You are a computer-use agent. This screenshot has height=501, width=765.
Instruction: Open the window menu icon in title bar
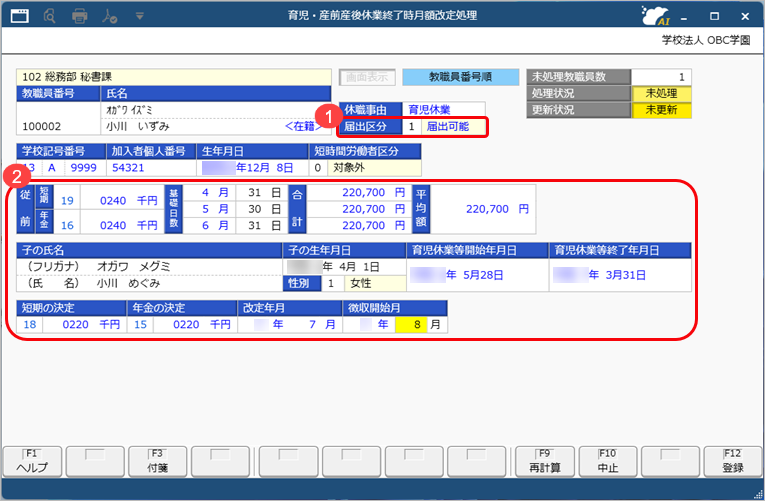pos(20,16)
